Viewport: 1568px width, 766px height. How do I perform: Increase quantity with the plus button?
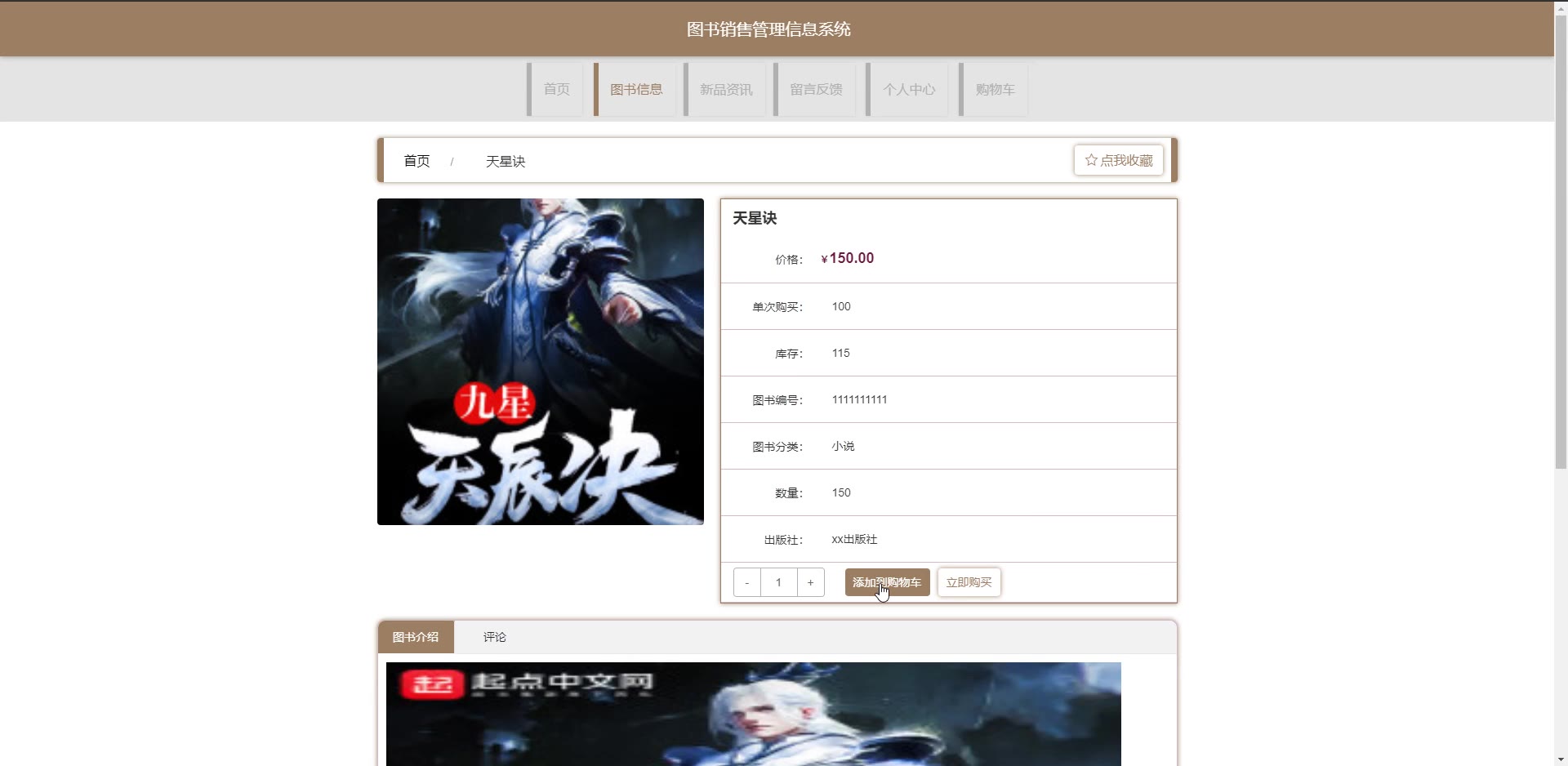click(x=810, y=582)
